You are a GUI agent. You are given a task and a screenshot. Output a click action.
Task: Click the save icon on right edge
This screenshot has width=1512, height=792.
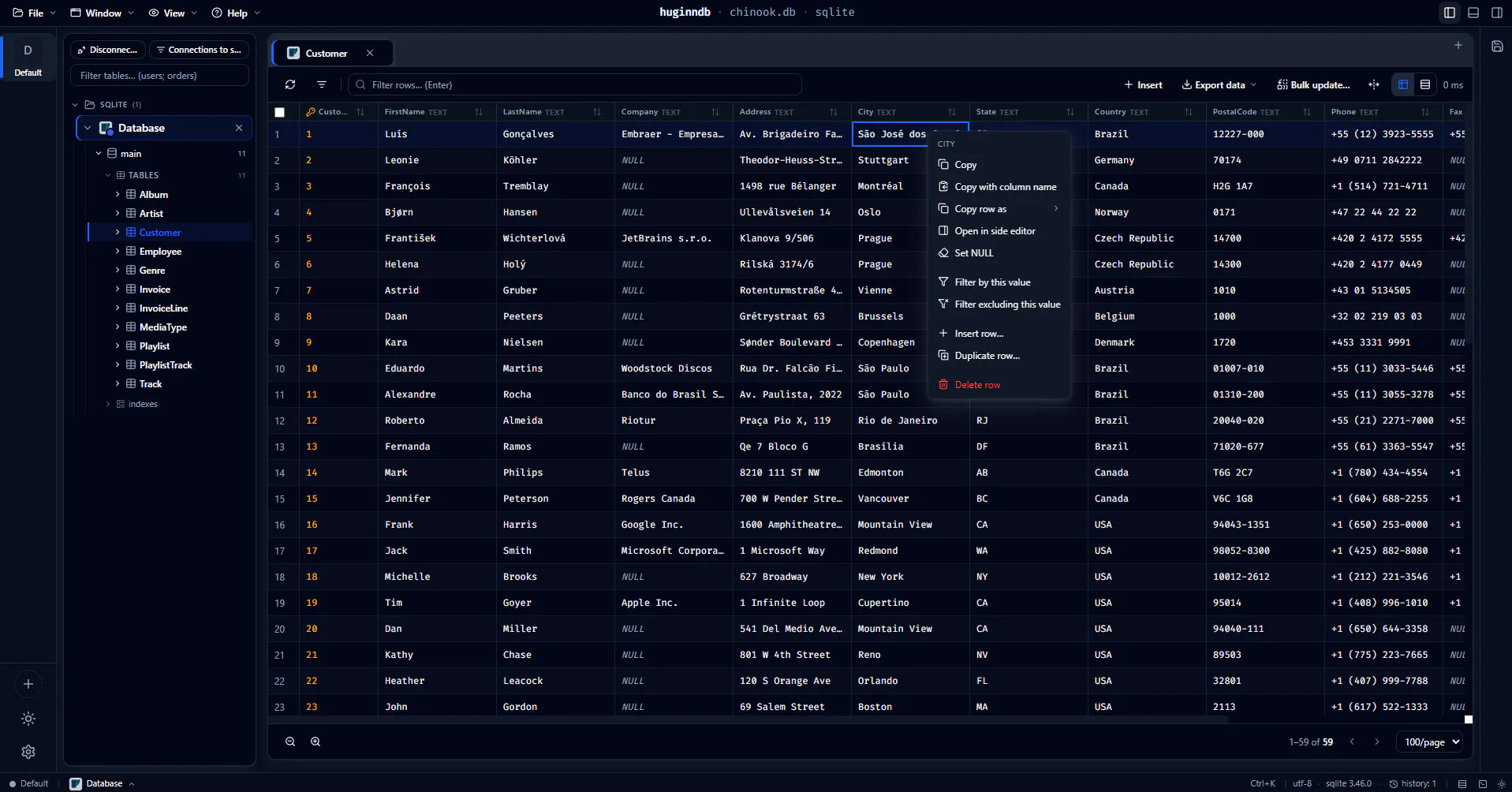(1497, 47)
